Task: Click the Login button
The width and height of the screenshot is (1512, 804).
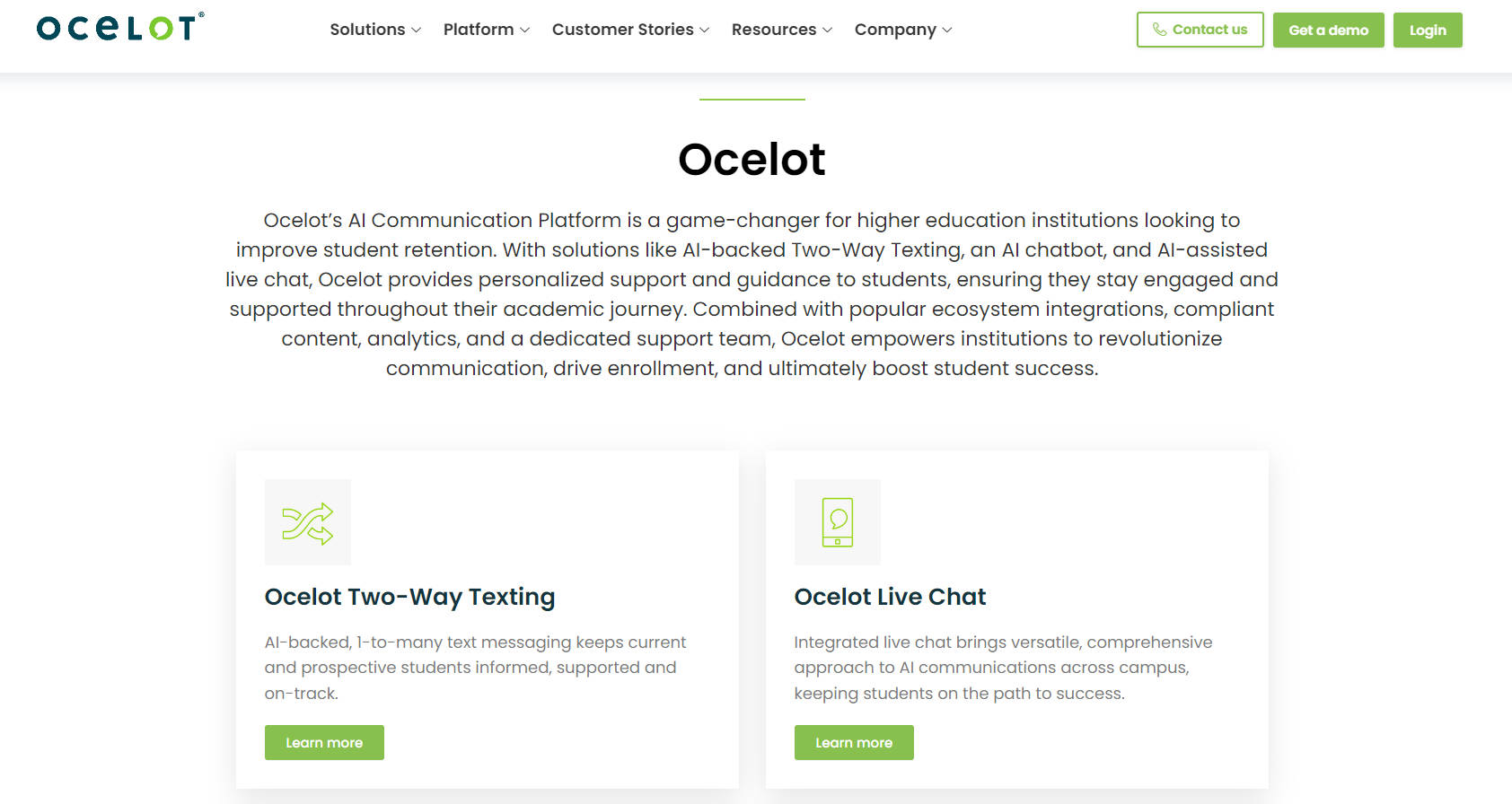Action: [1427, 30]
